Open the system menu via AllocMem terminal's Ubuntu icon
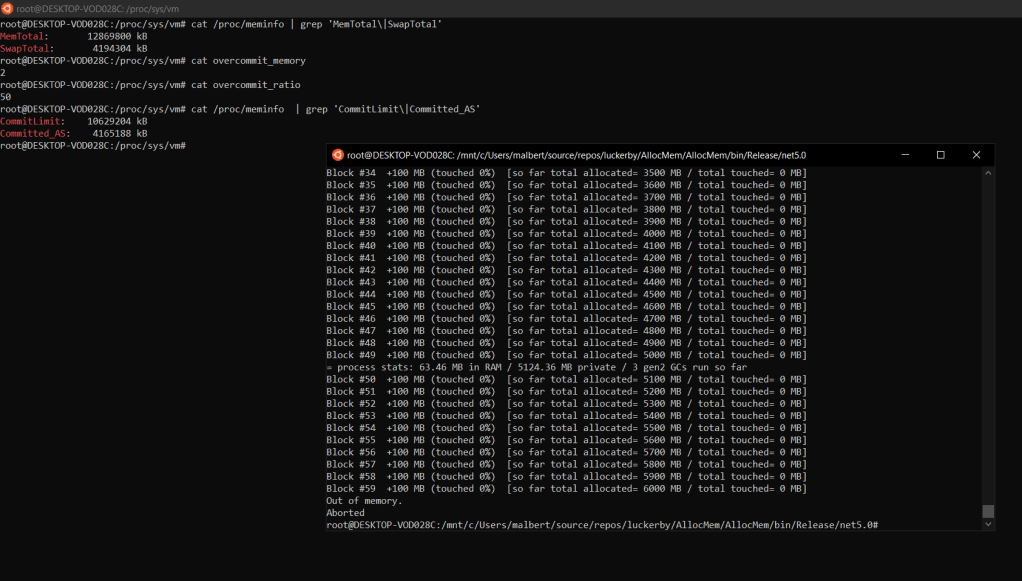This screenshot has width=1022, height=581. 338,155
